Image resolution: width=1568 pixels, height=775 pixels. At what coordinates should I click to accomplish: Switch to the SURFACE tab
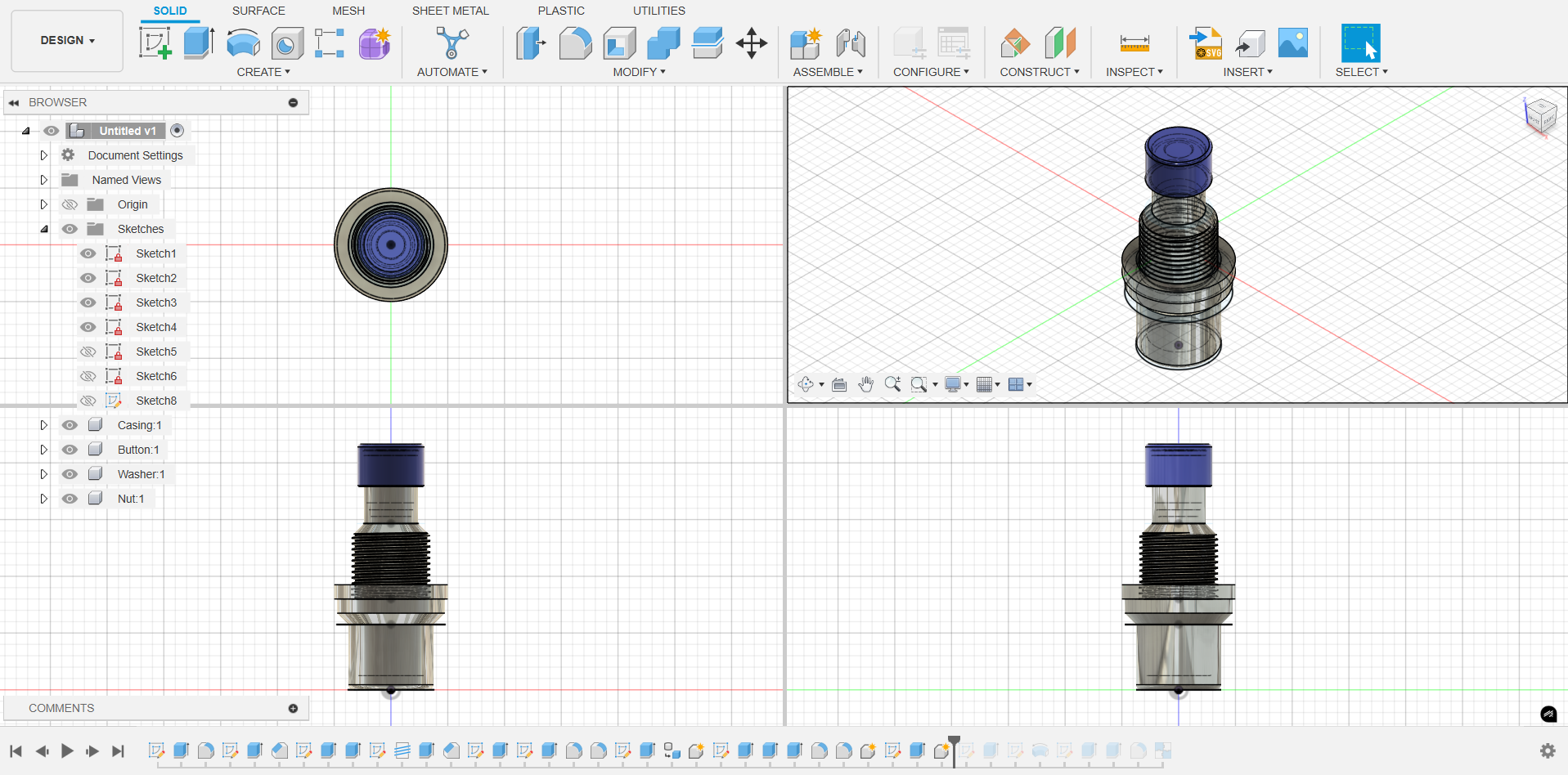point(258,11)
